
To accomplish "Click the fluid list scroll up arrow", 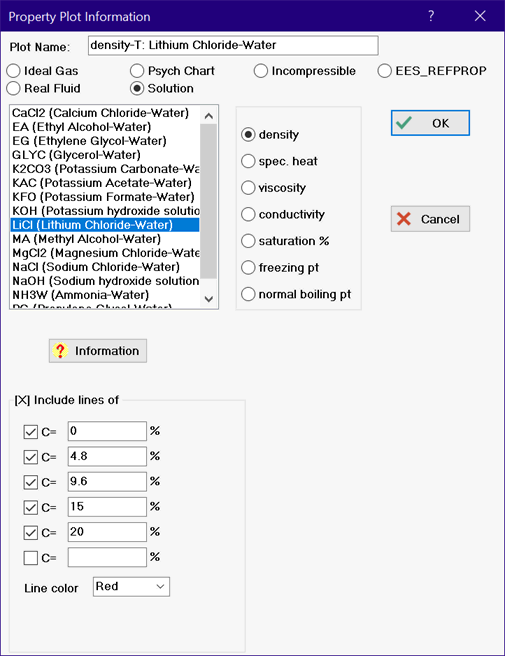I will pyautogui.click(x=209, y=116).
